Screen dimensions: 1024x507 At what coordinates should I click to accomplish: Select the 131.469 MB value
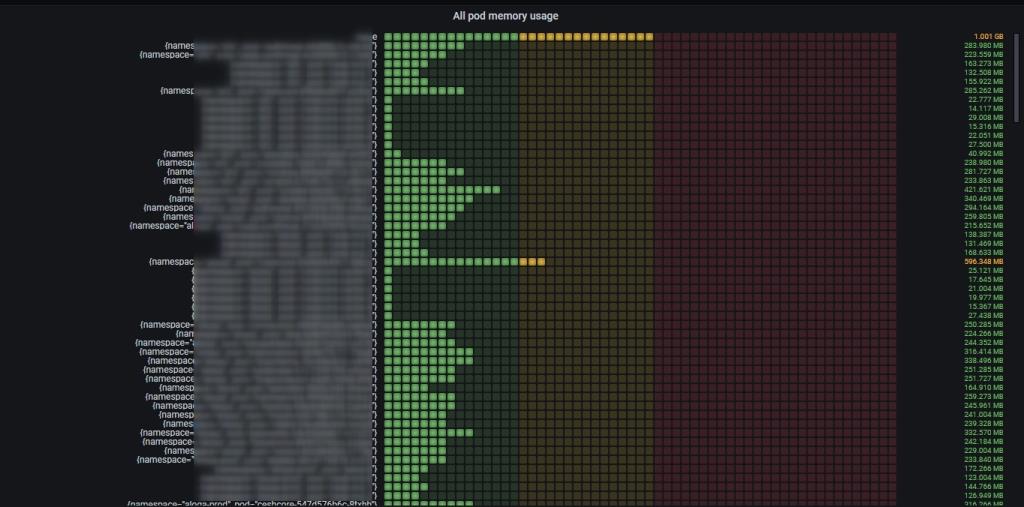(984, 243)
